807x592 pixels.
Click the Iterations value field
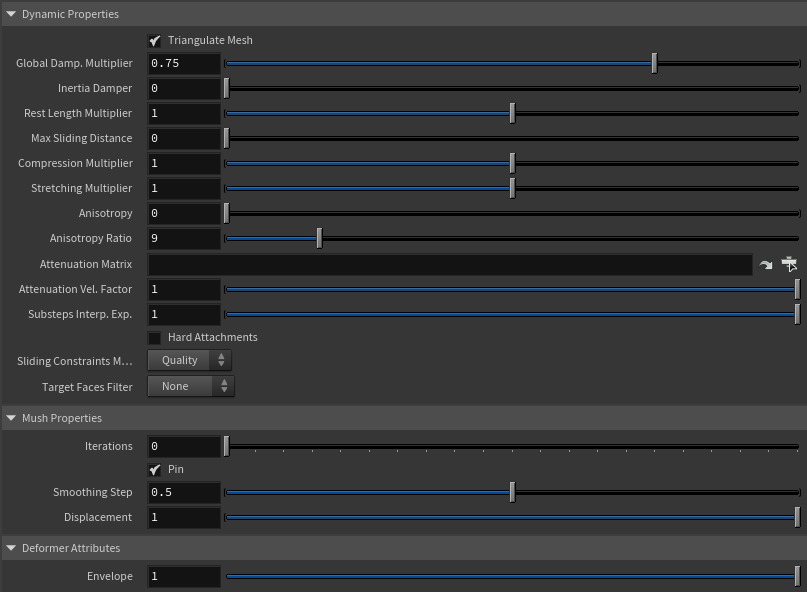click(x=184, y=446)
